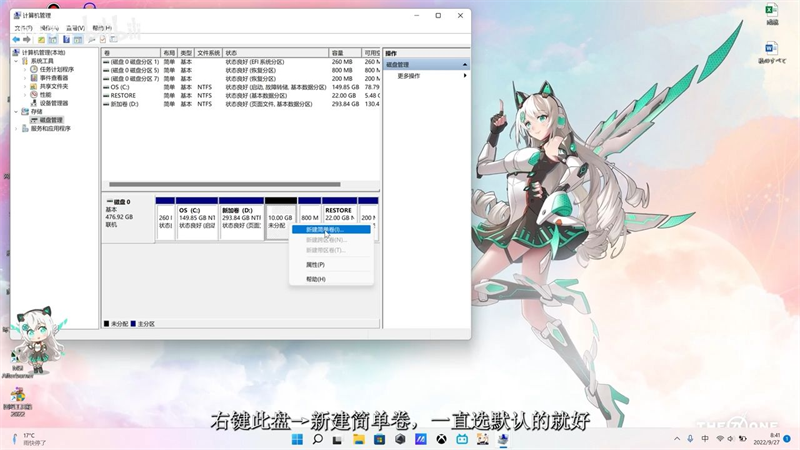Viewport: 800px width, 450px height.
Task: Open the bilibili app from the taskbar
Action: 462,439
